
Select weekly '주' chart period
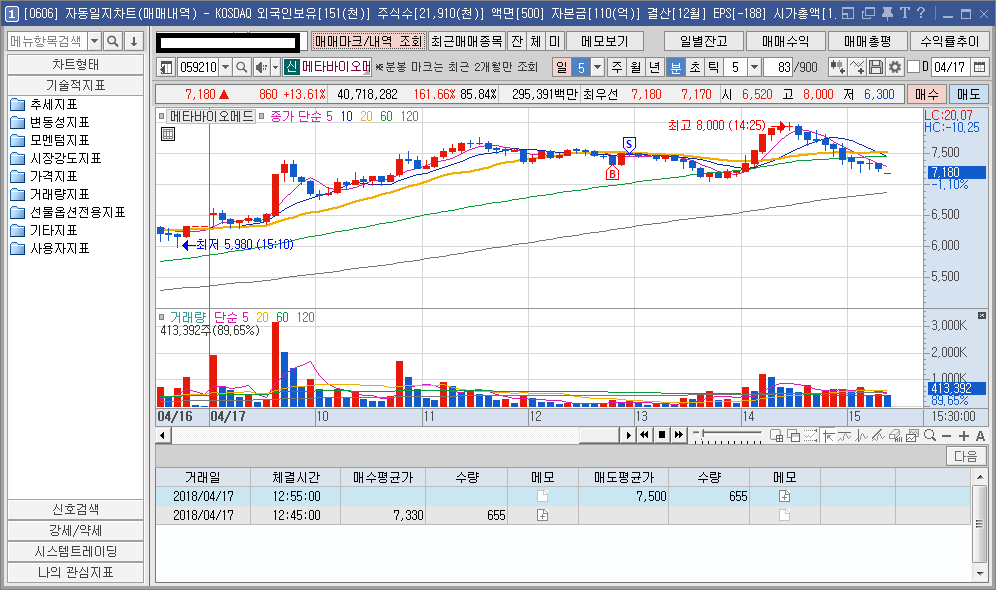pyautogui.click(x=617, y=67)
